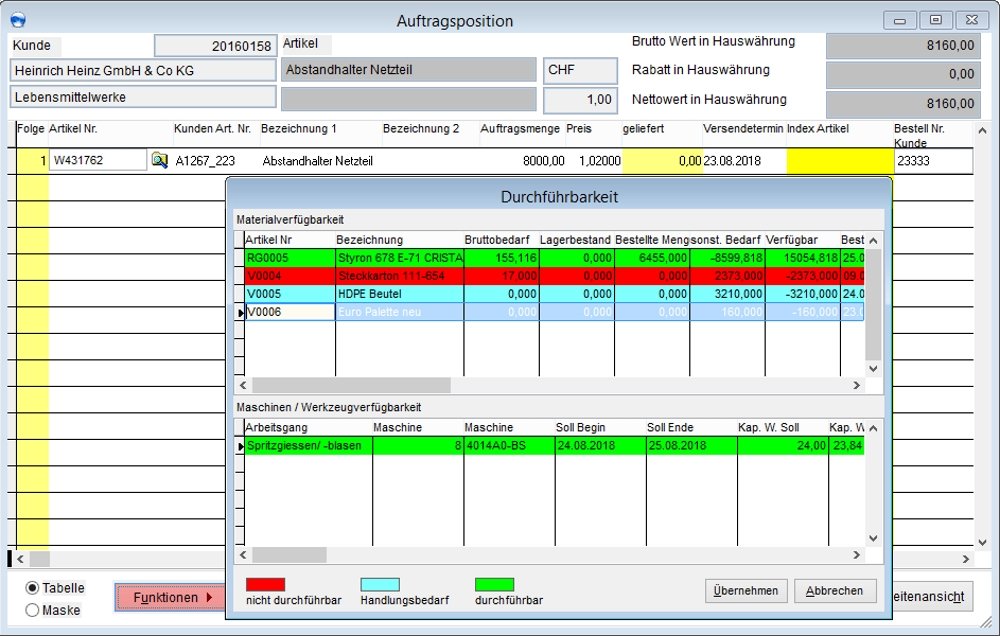Click the machine table horizontal scroll-right arrow
This screenshot has width=1000, height=636.
857,555
